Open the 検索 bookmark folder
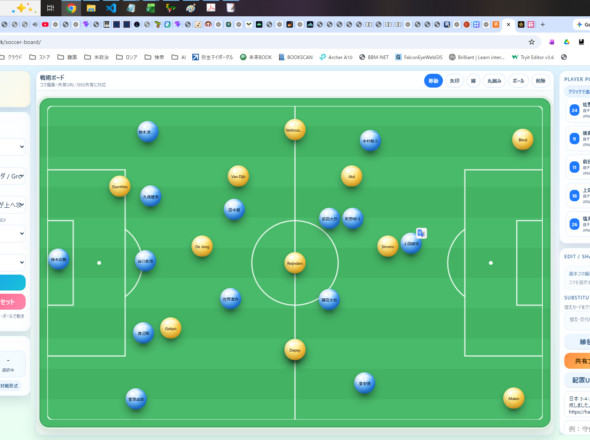The width and height of the screenshot is (590, 440). (x=155, y=57)
